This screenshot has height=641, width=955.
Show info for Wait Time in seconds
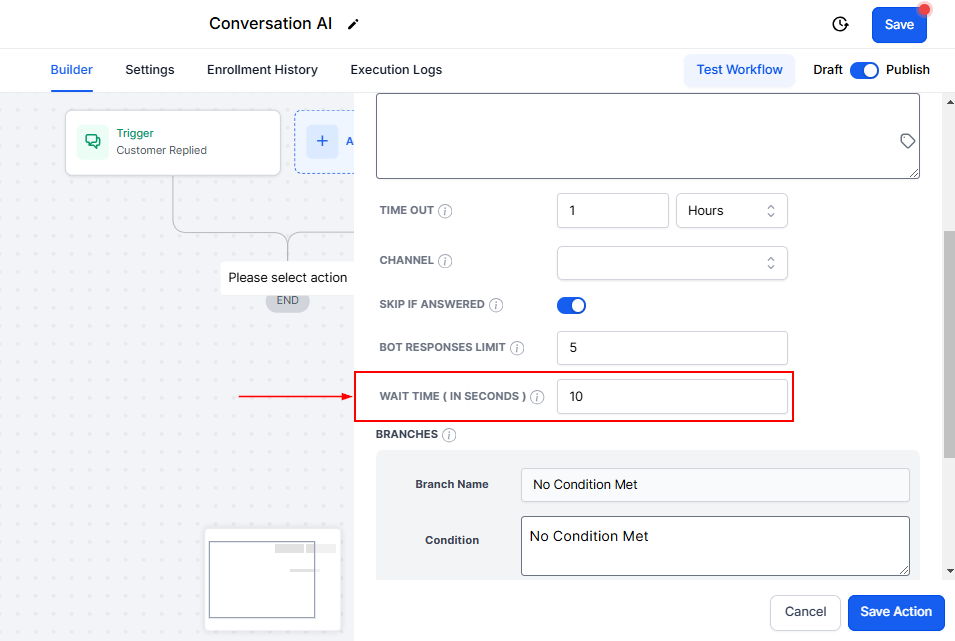tap(537, 397)
